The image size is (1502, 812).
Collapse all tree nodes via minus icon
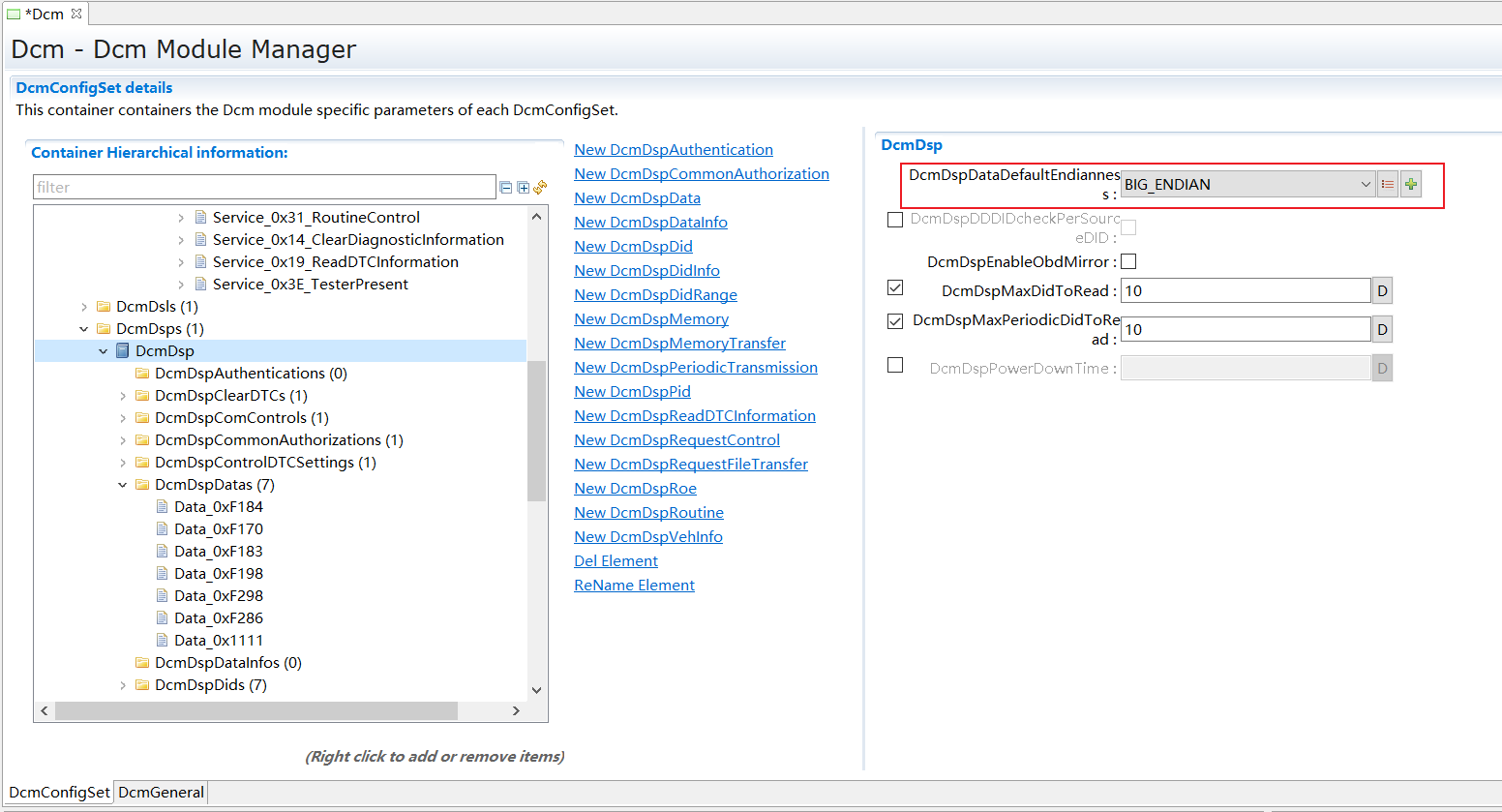[x=506, y=188]
